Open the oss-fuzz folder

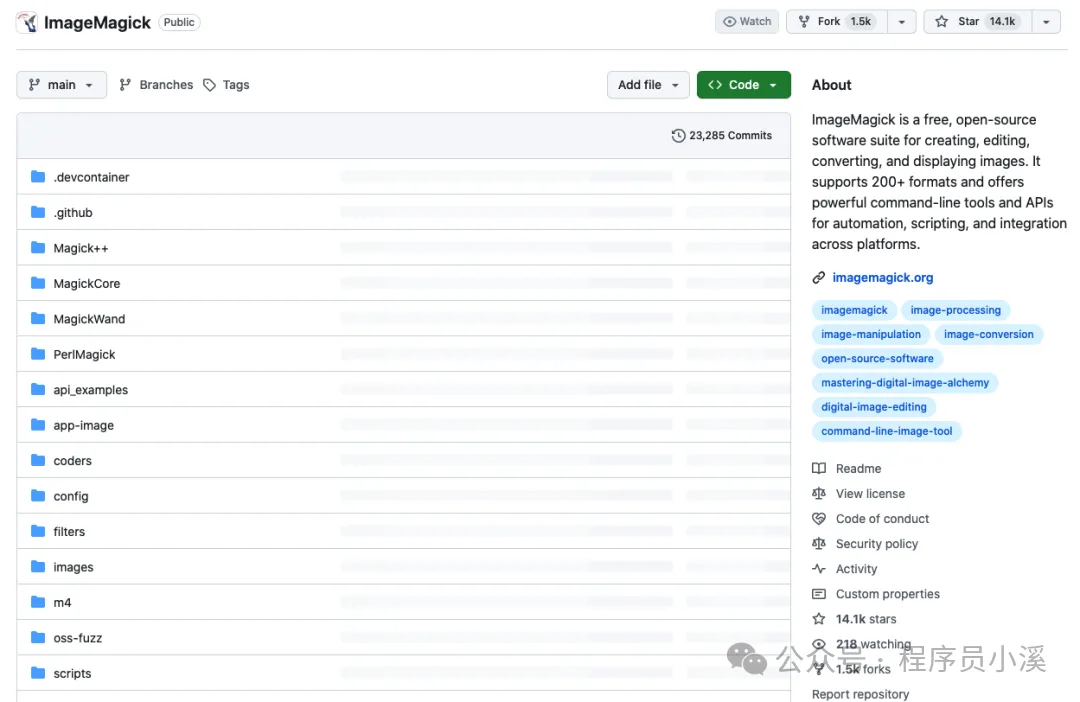78,639
